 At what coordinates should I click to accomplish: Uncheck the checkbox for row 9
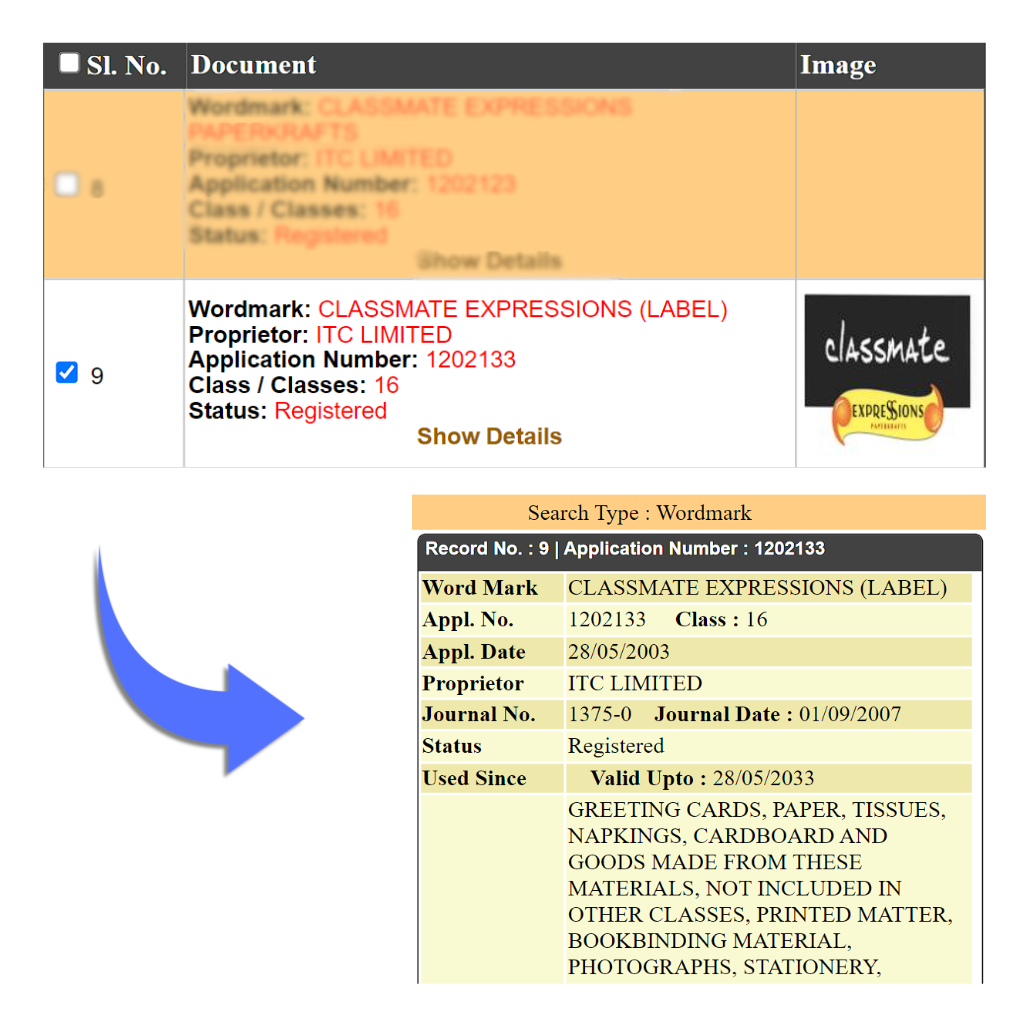[x=67, y=374]
